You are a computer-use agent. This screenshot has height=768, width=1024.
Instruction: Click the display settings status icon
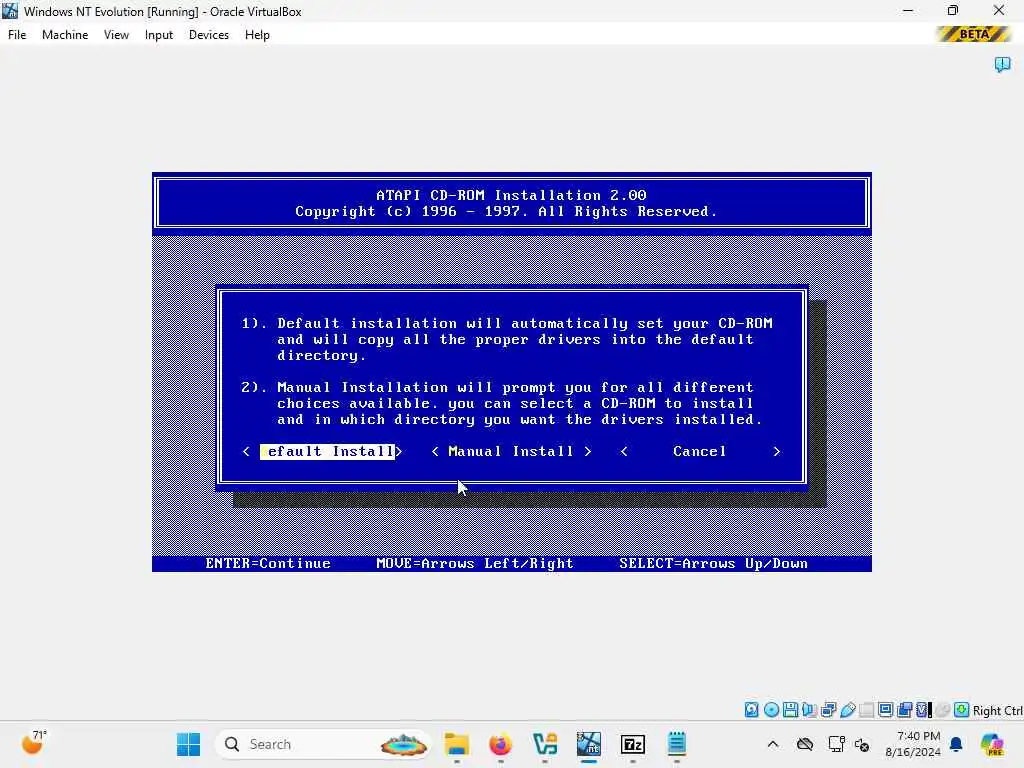click(x=886, y=710)
